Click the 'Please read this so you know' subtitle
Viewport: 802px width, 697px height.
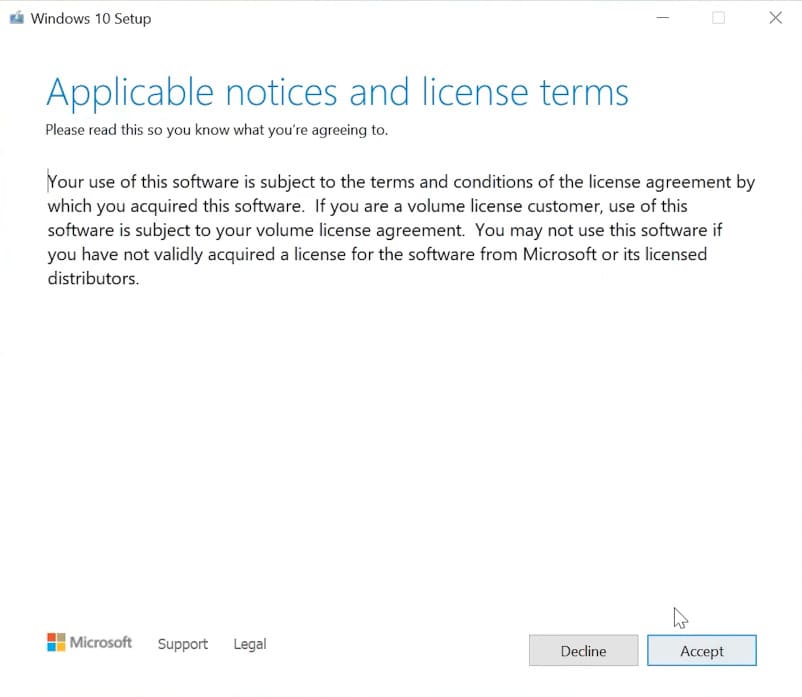click(216, 130)
